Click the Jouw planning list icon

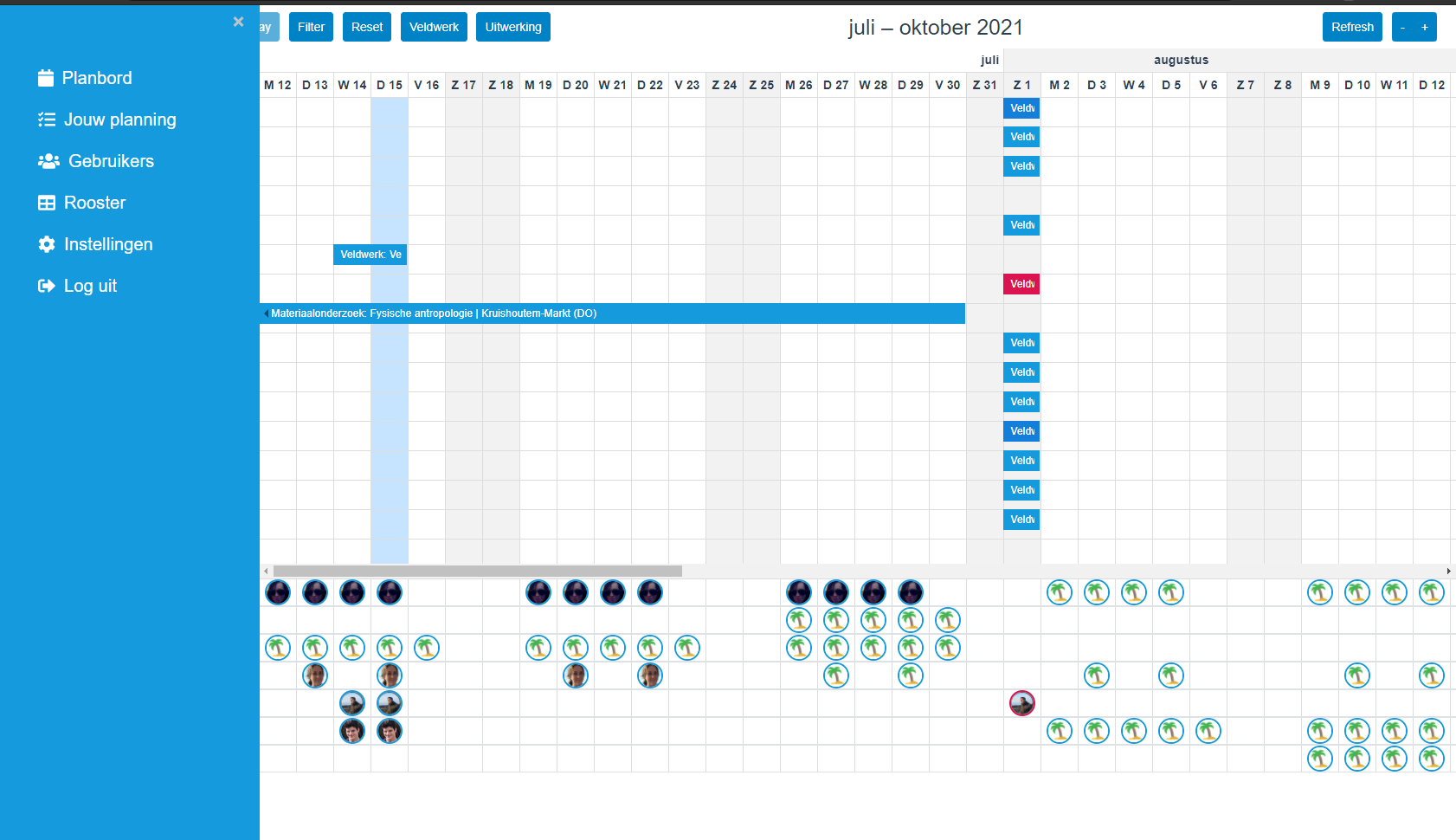(x=47, y=120)
